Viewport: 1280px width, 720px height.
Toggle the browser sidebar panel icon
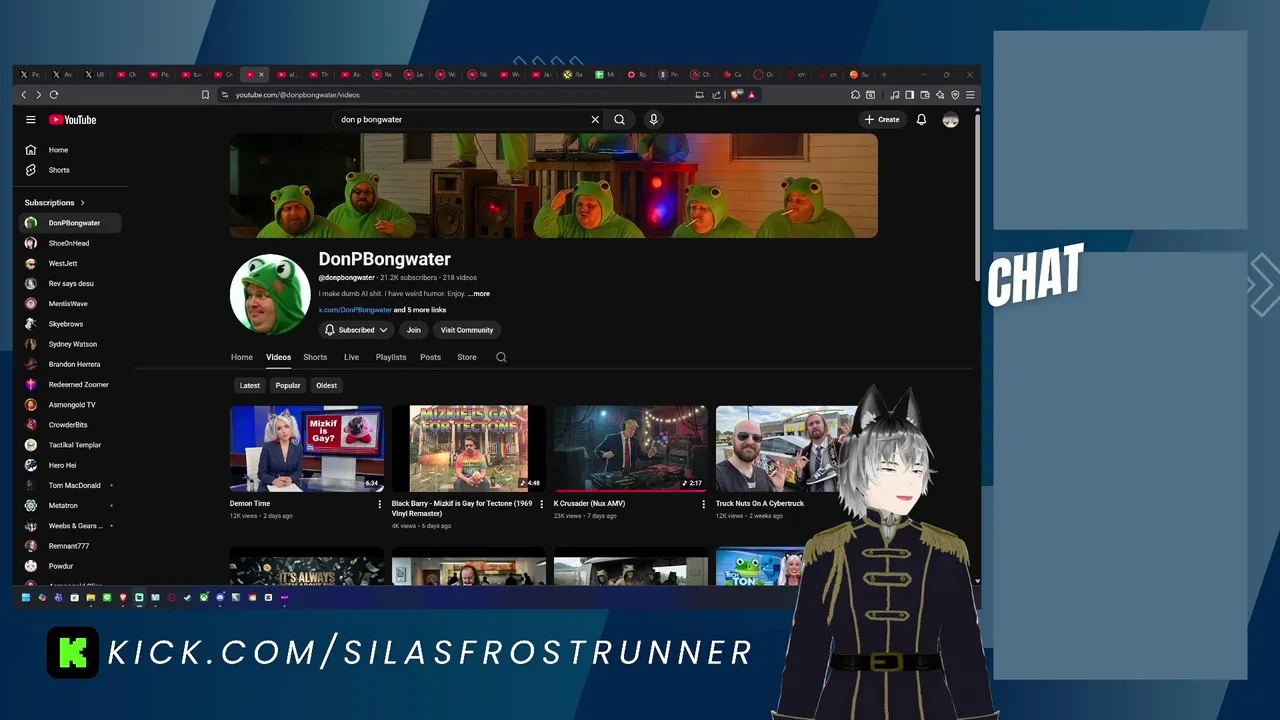coord(909,95)
